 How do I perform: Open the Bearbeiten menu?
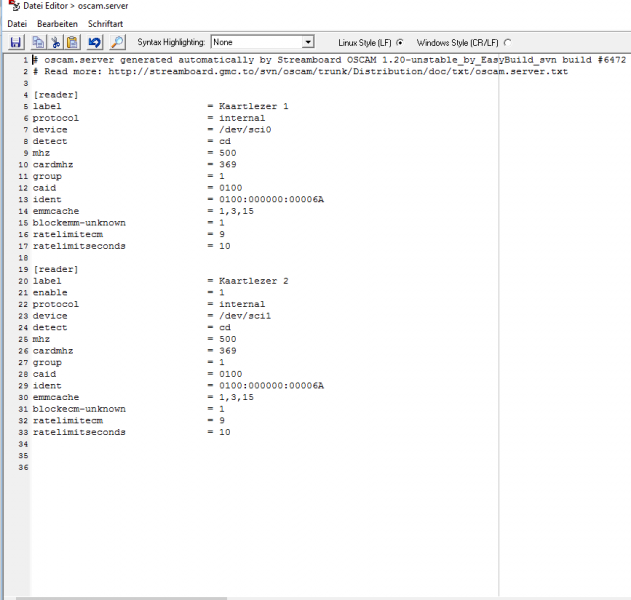click(57, 23)
